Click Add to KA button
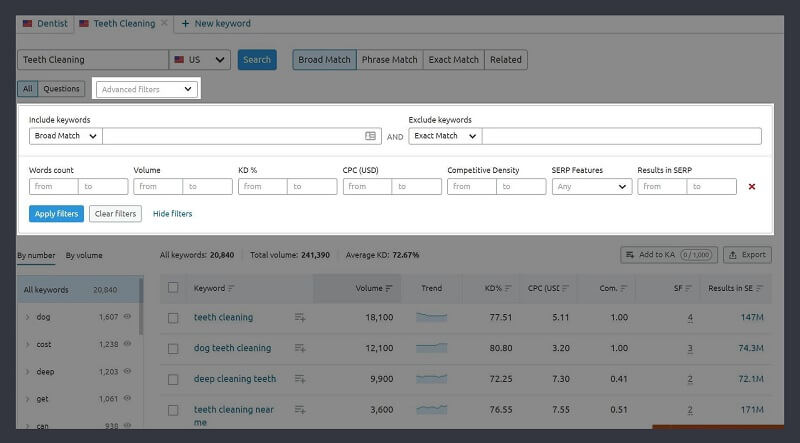800x443 pixels. tap(669, 255)
